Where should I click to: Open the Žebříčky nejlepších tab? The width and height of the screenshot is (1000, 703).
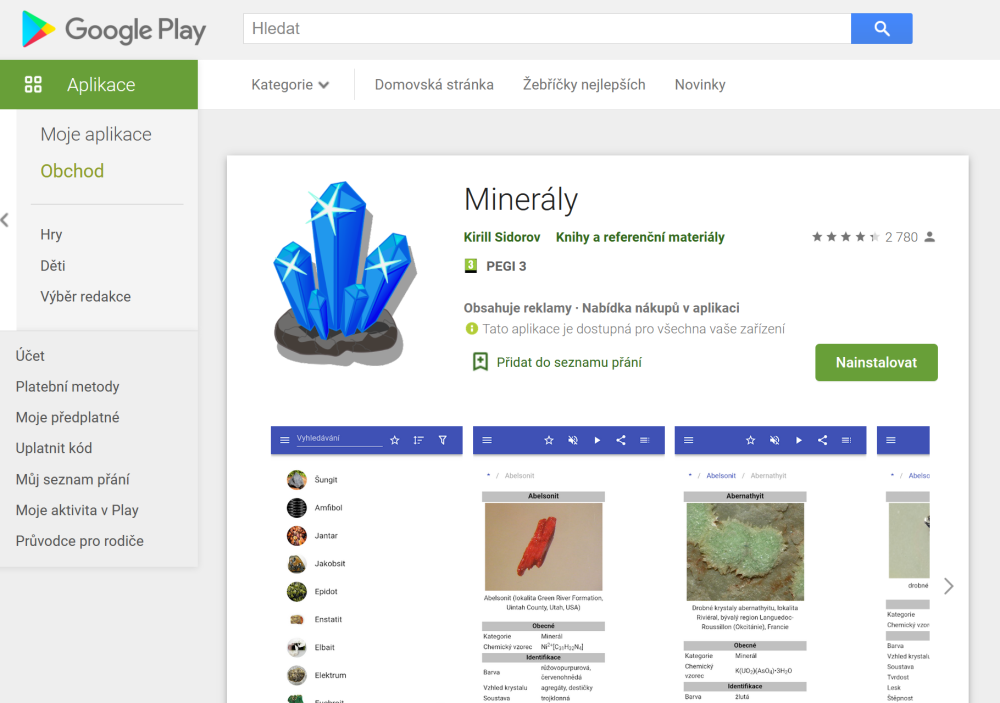584,84
